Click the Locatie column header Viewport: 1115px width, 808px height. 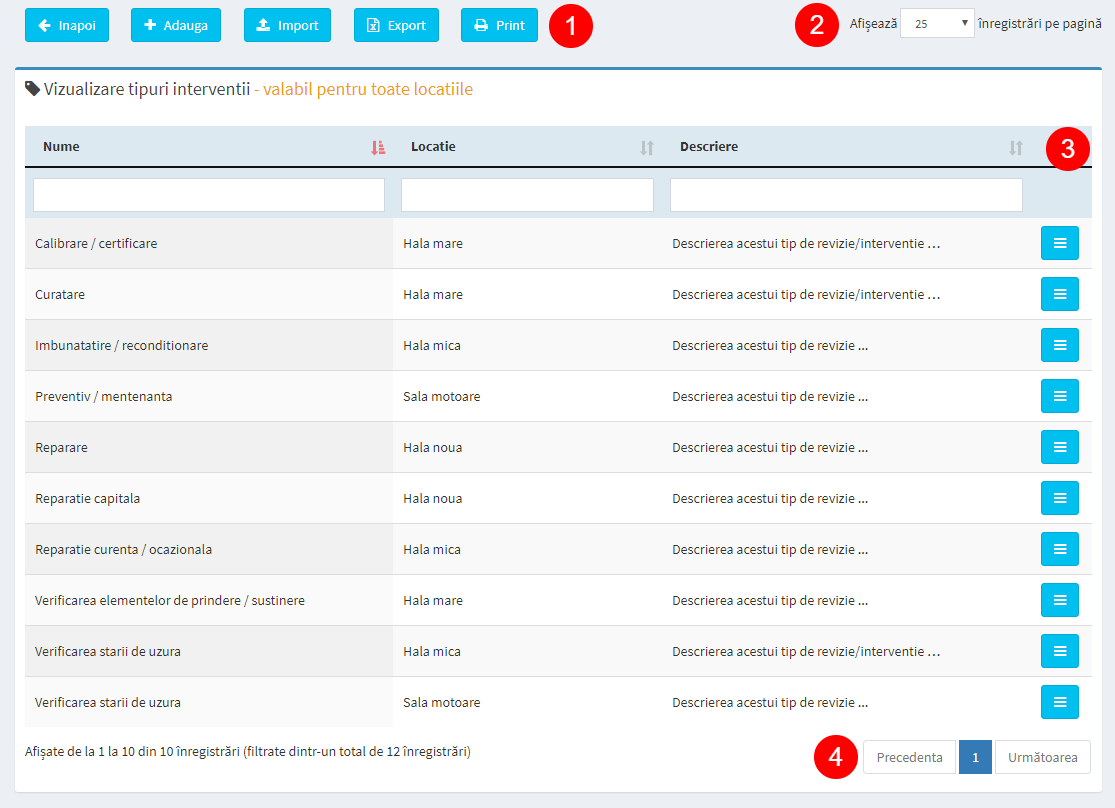pyautogui.click(x=527, y=147)
